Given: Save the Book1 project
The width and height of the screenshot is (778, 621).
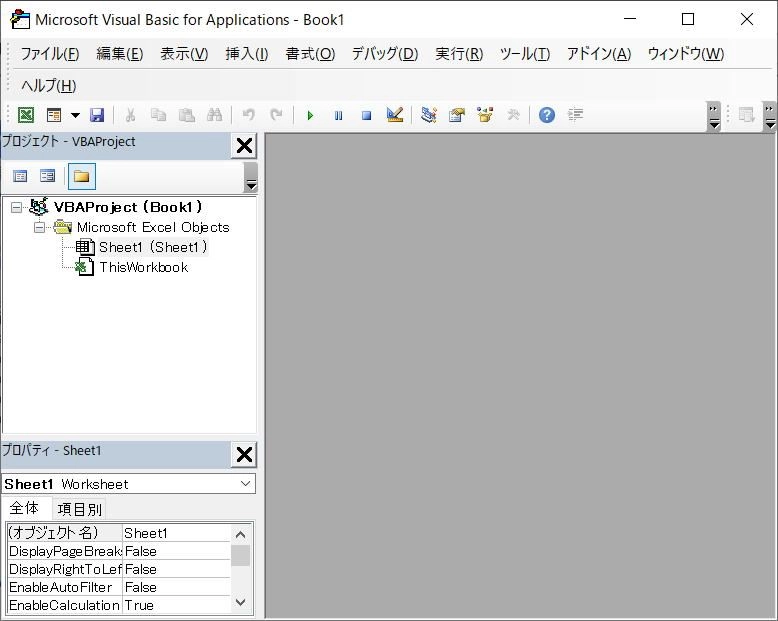Looking at the screenshot, I should pyautogui.click(x=97, y=115).
